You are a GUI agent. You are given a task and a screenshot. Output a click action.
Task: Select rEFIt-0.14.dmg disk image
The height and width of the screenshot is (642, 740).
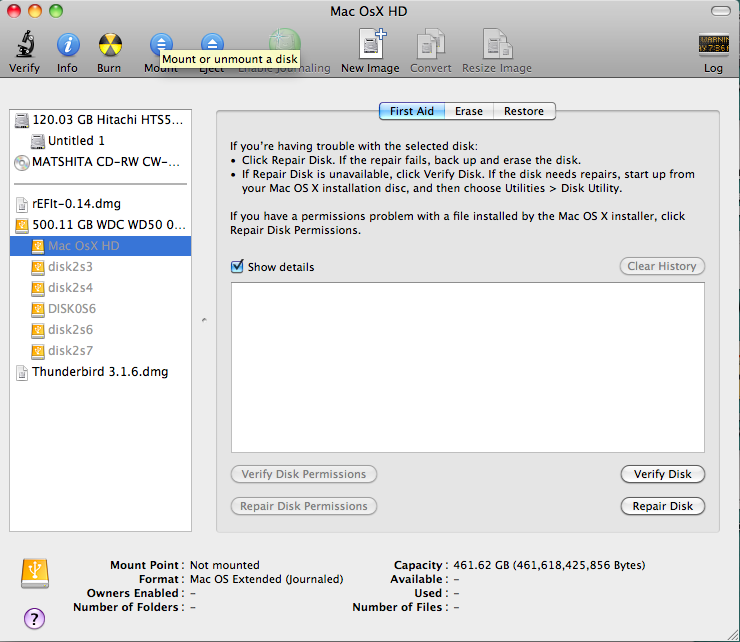click(101, 204)
